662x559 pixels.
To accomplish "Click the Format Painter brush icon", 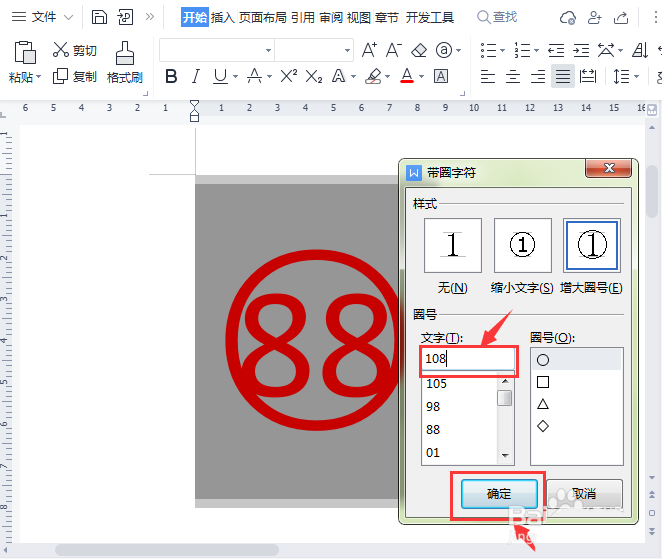I will click(x=124, y=53).
